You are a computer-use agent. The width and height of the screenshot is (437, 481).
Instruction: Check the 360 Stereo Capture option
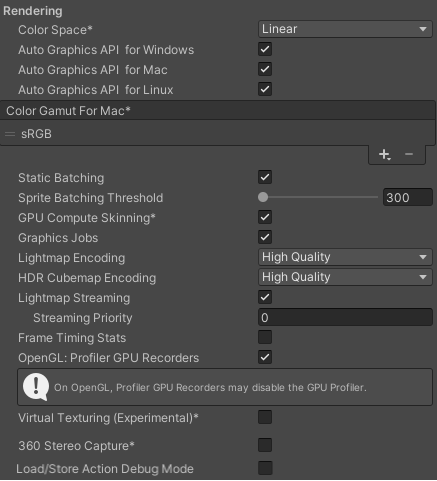pyautogui.click(x=265, y=445)
